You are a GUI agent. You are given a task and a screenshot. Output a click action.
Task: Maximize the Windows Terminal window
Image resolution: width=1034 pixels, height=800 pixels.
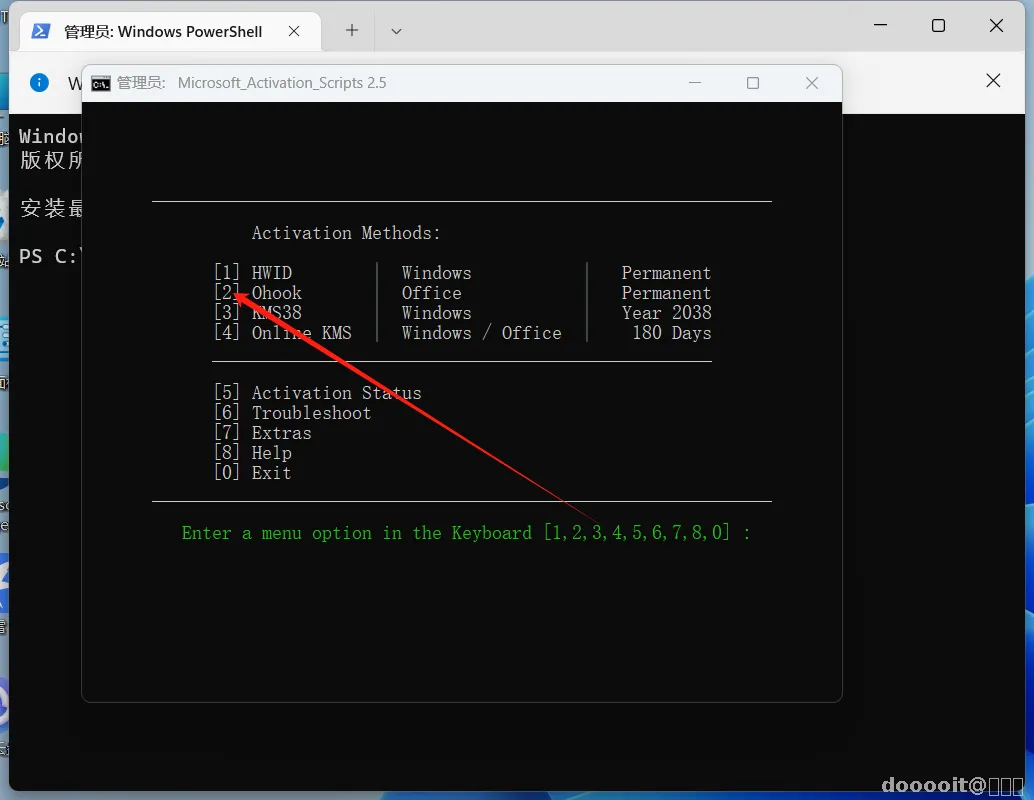(938, 26)
